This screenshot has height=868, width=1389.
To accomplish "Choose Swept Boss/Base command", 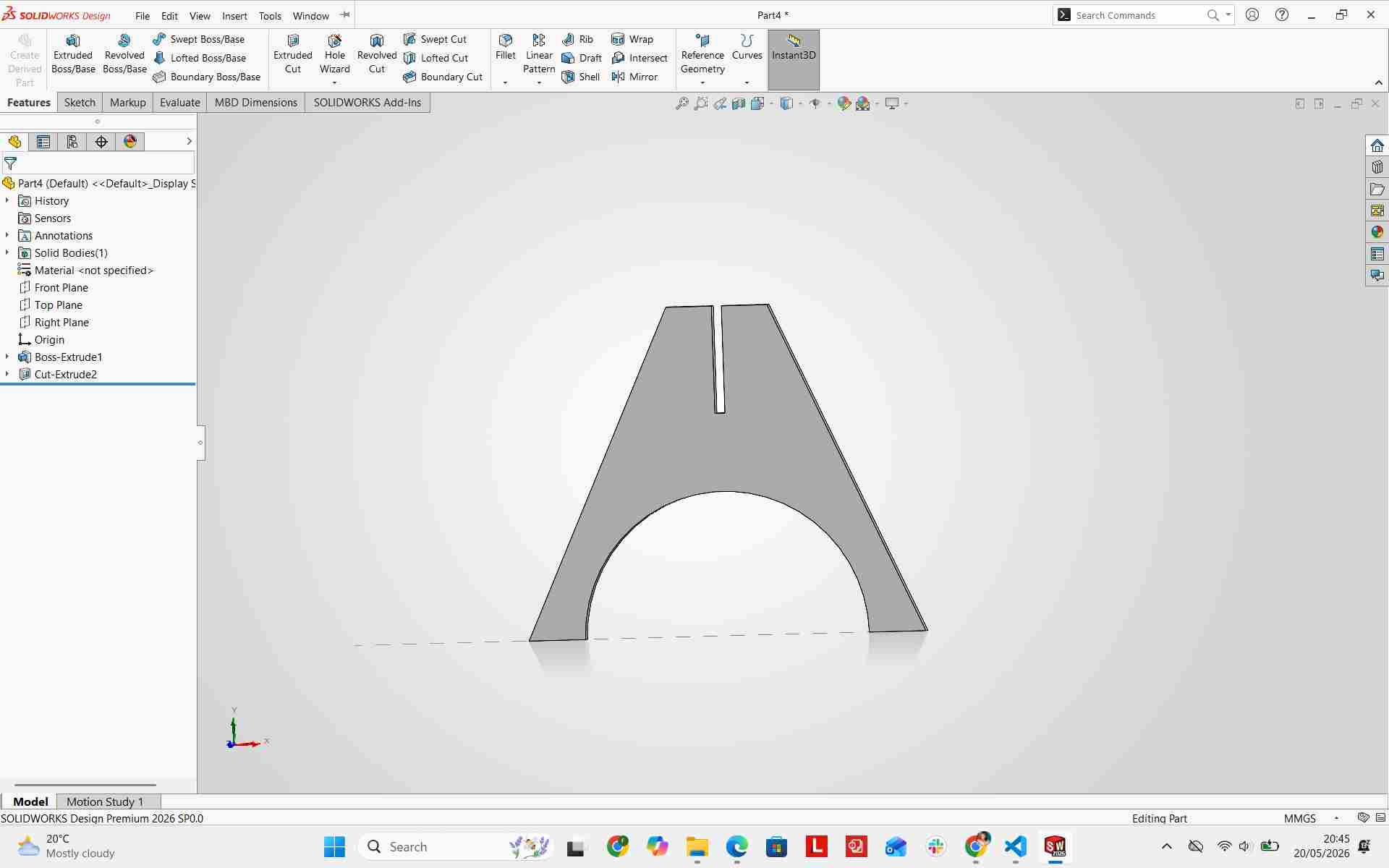I will tap(199, 39).
